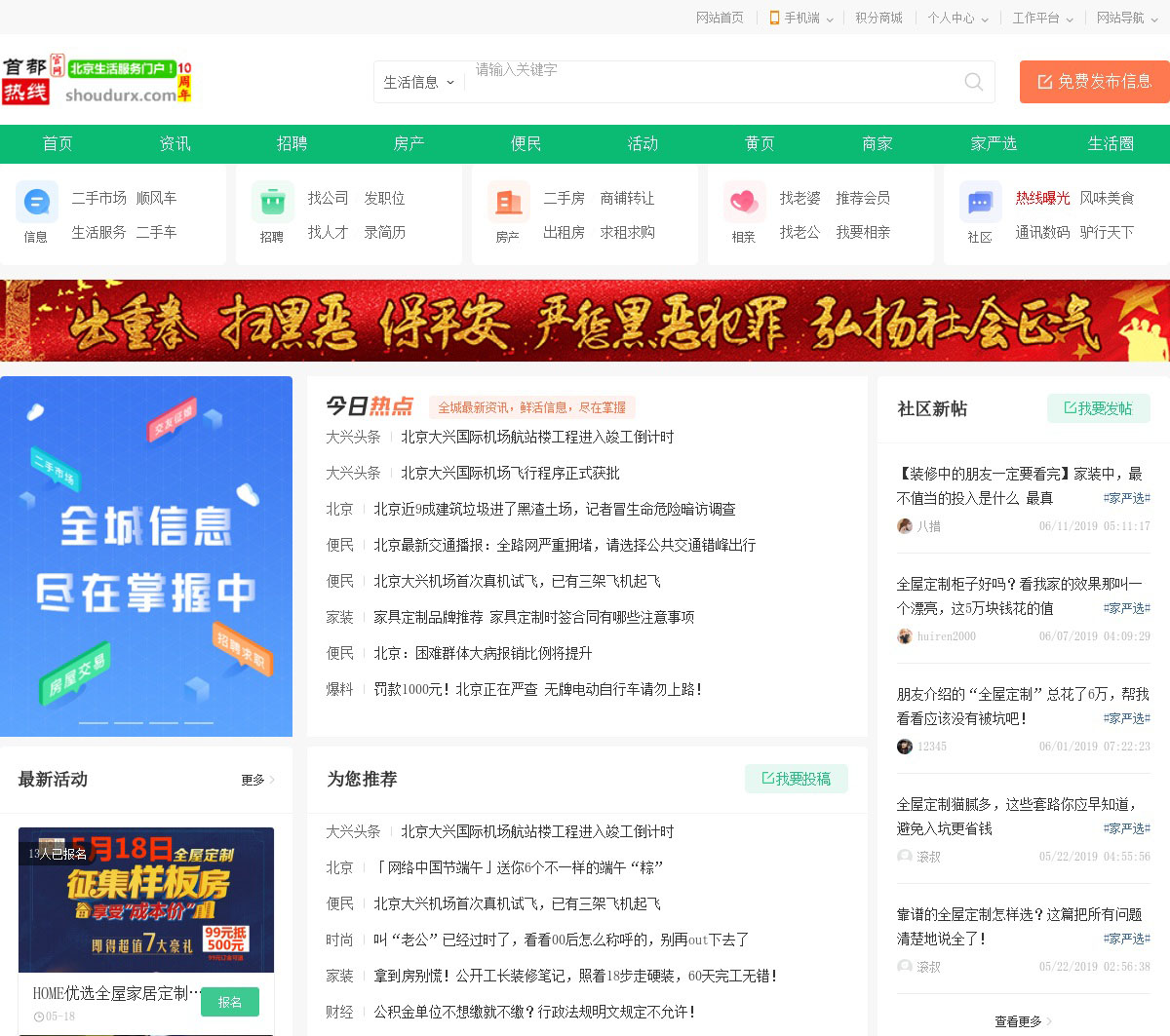The height and width of the screenshot is (1036, 1170).
Task: Open the 商铺转让 link
Action: [x=627, y=198]
